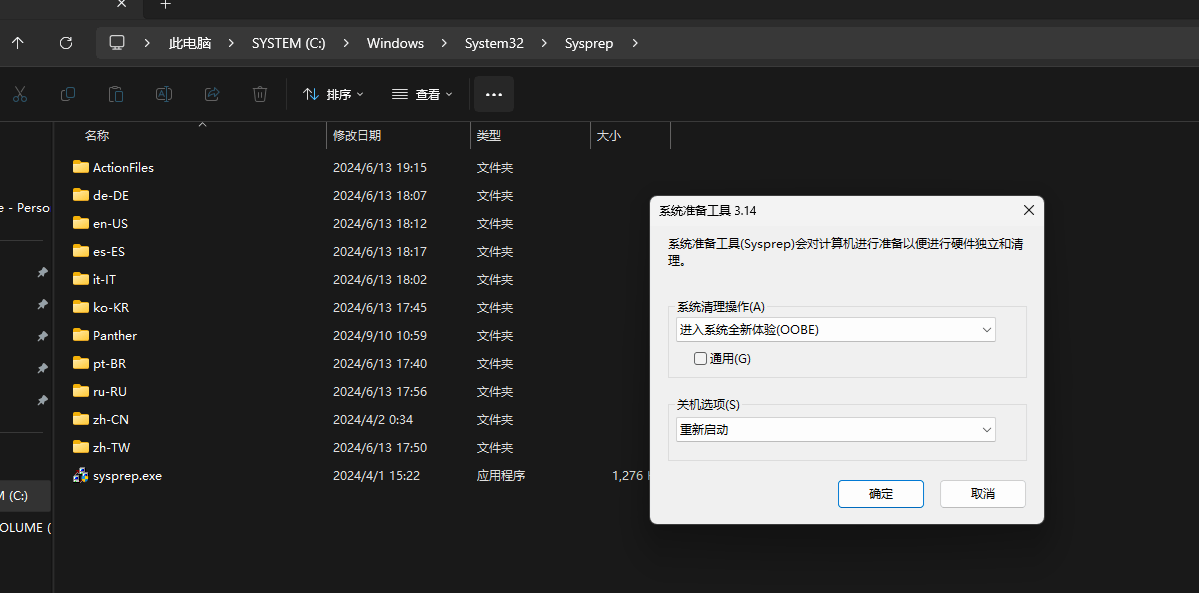This screenshot has height=594, width=1200.
Task: Navigate to 此电脑 breadcrumb
Action: [190, 43]
